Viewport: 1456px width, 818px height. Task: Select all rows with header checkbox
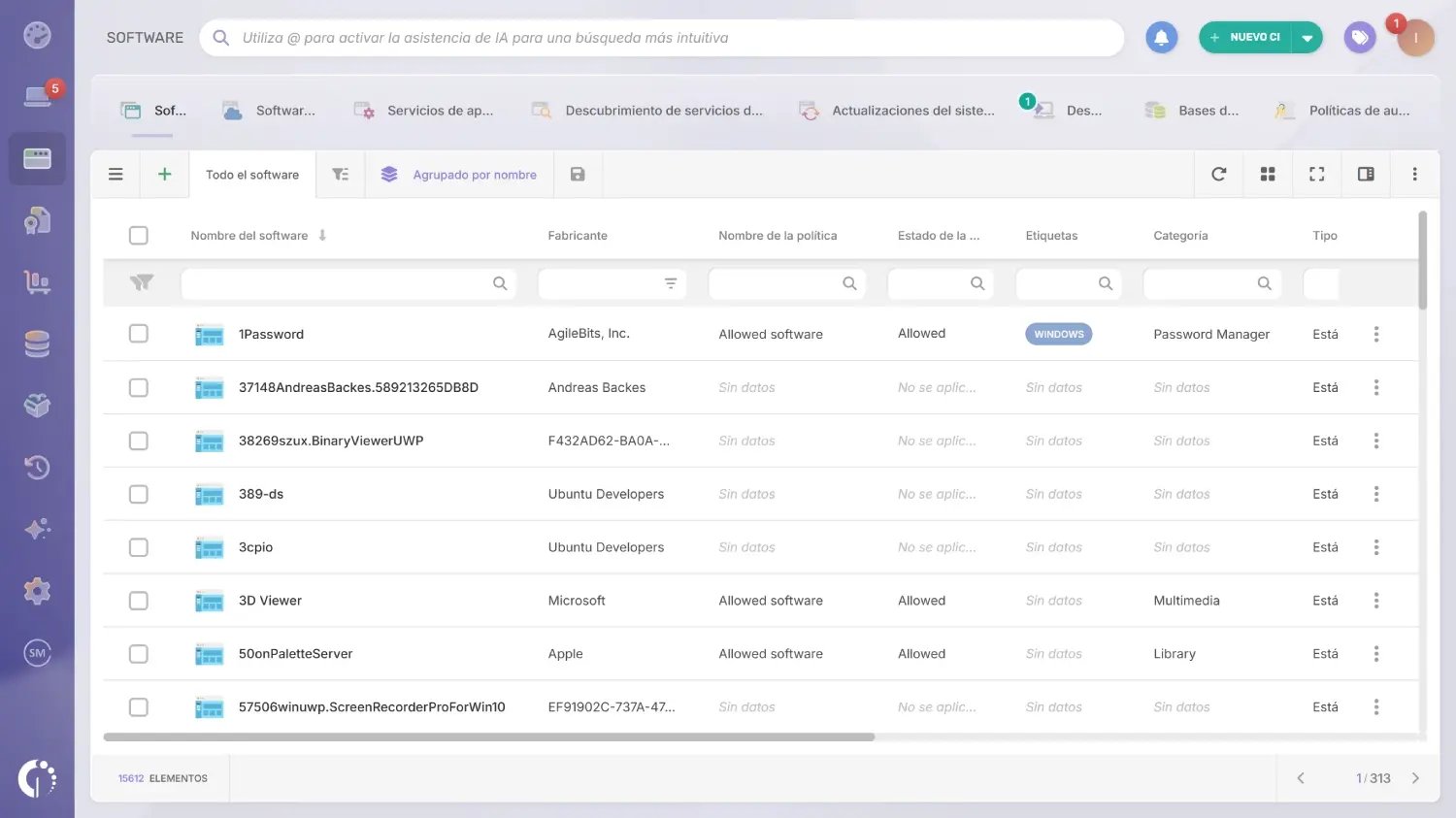139,235
